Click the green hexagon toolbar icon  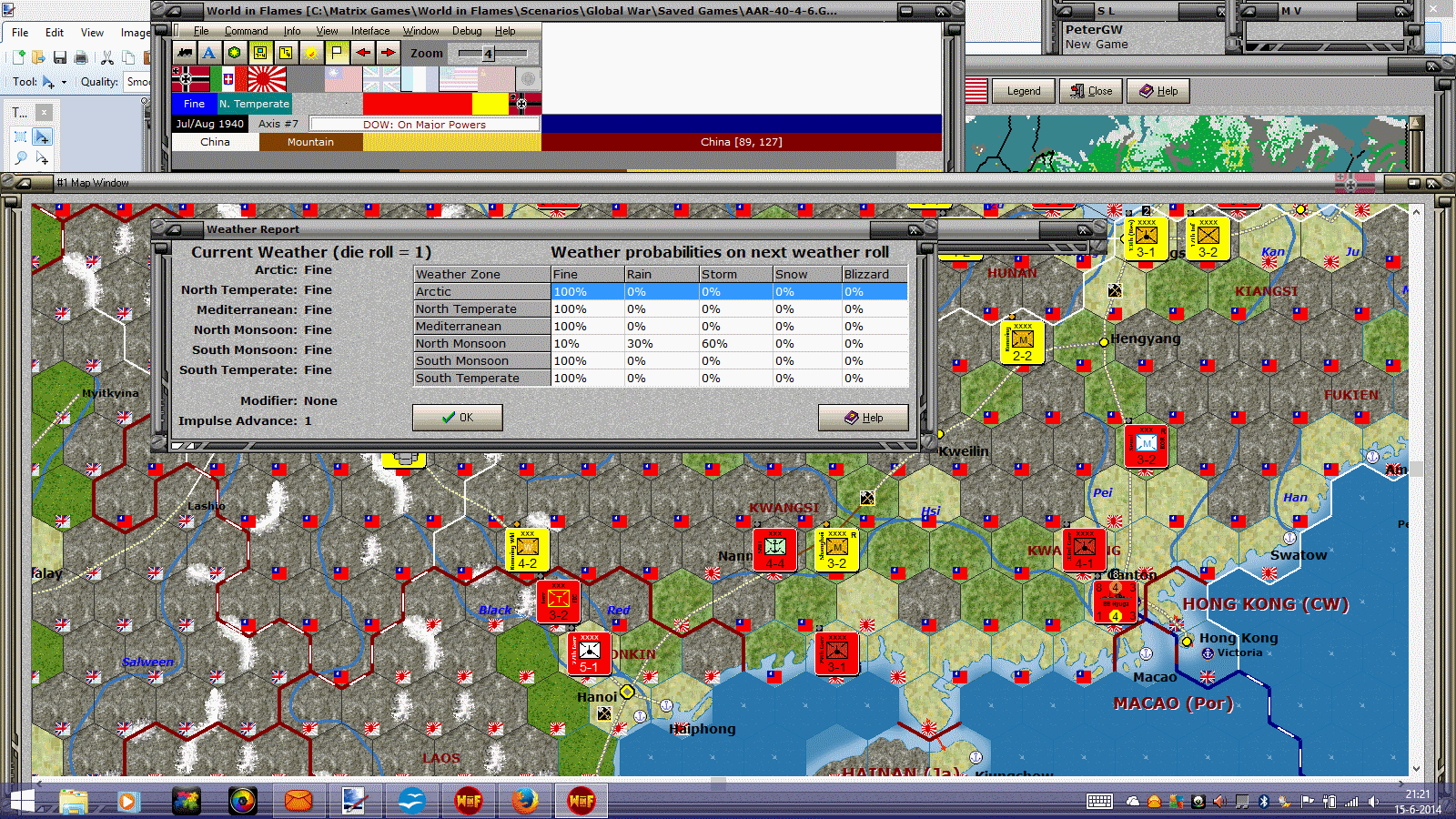(234, 53)
